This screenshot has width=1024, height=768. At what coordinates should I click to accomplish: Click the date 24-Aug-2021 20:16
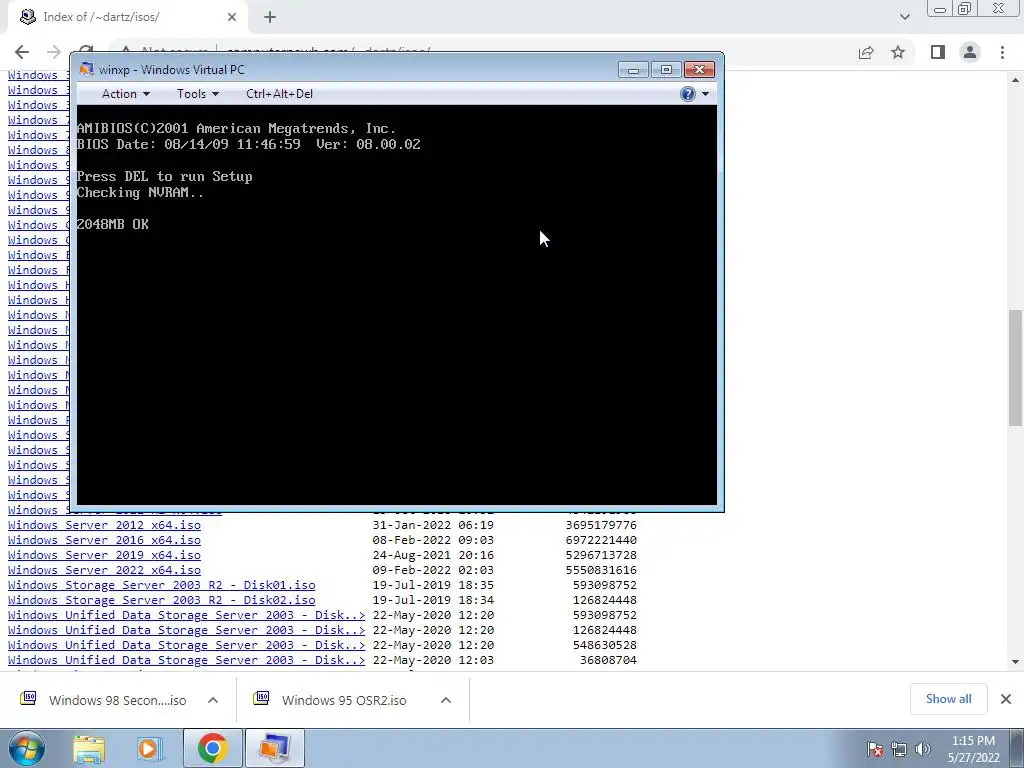(433, 555)
